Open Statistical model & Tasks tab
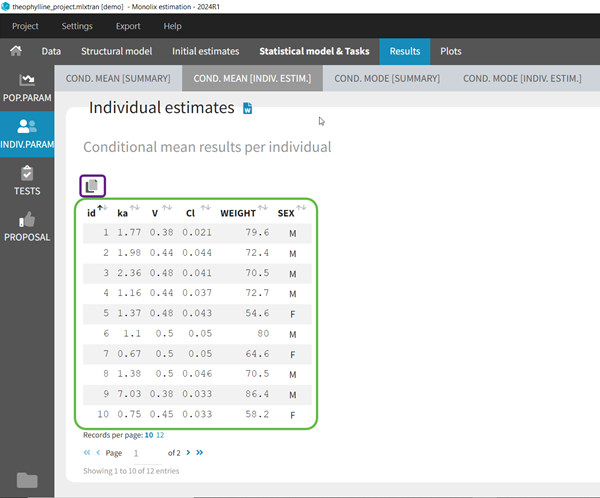The width and height of the screenshot is (600, 498). pos(314,51)
